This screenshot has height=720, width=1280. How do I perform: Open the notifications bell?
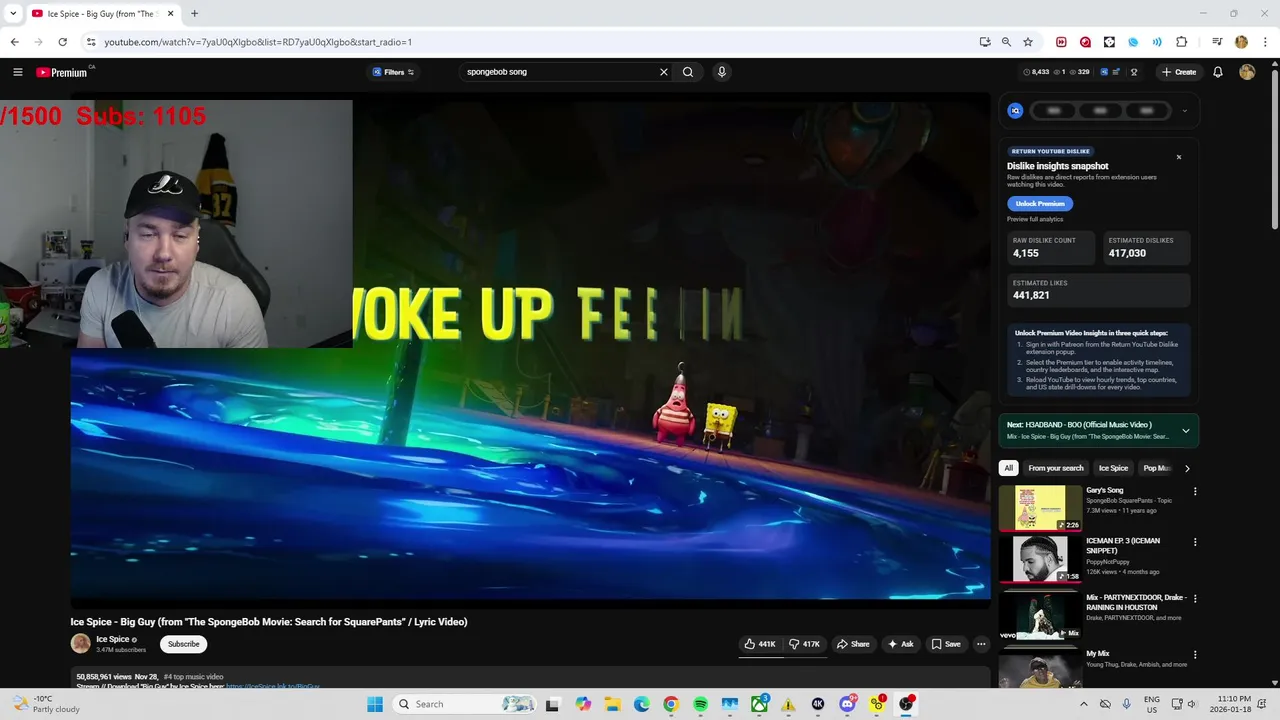[x=1218, y=72]
